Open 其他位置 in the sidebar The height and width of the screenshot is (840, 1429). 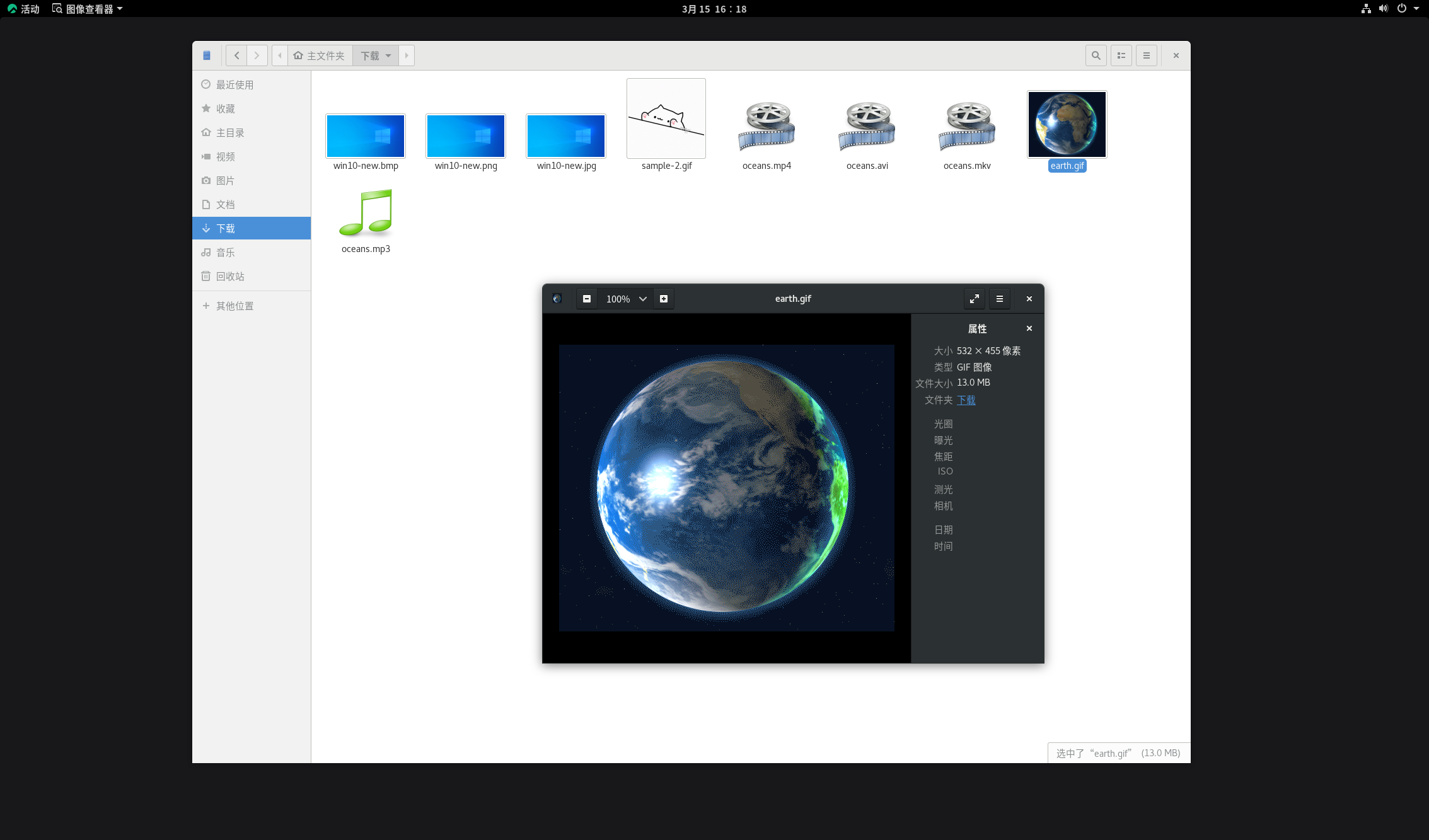click(x=234, y=306)
